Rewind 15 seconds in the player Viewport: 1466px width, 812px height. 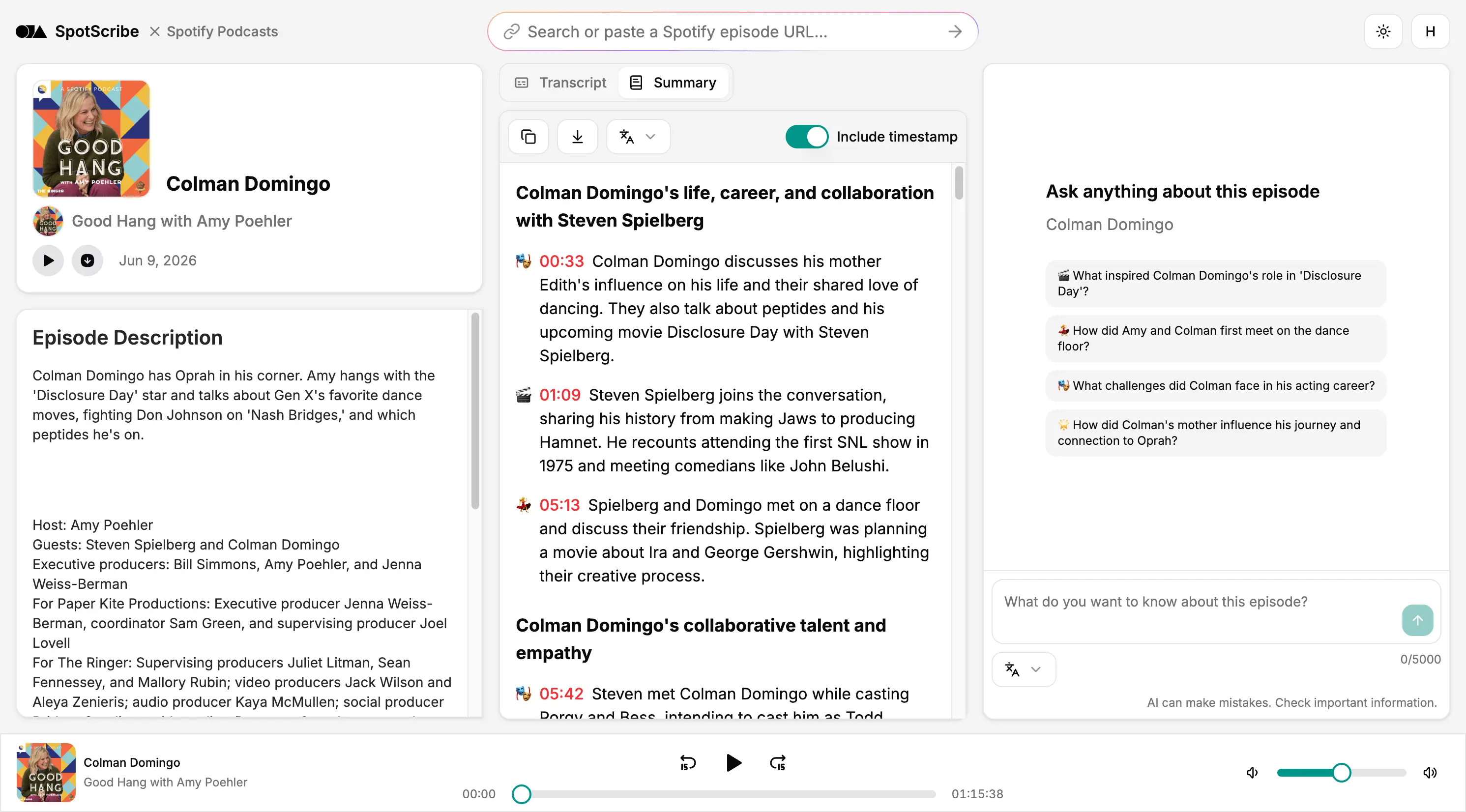click(687, 763)
